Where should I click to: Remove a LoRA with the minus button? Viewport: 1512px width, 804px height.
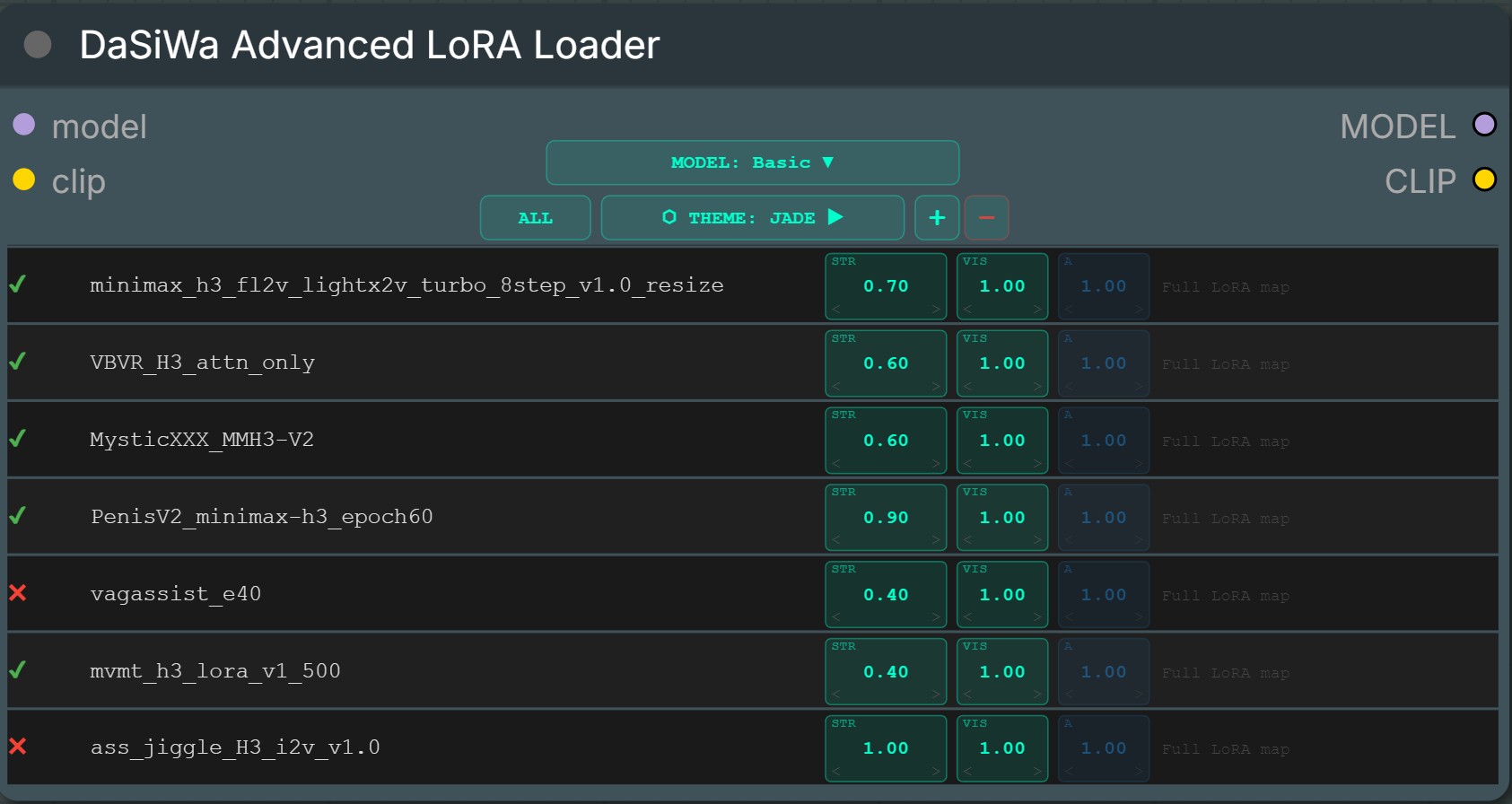click(986, 217)
